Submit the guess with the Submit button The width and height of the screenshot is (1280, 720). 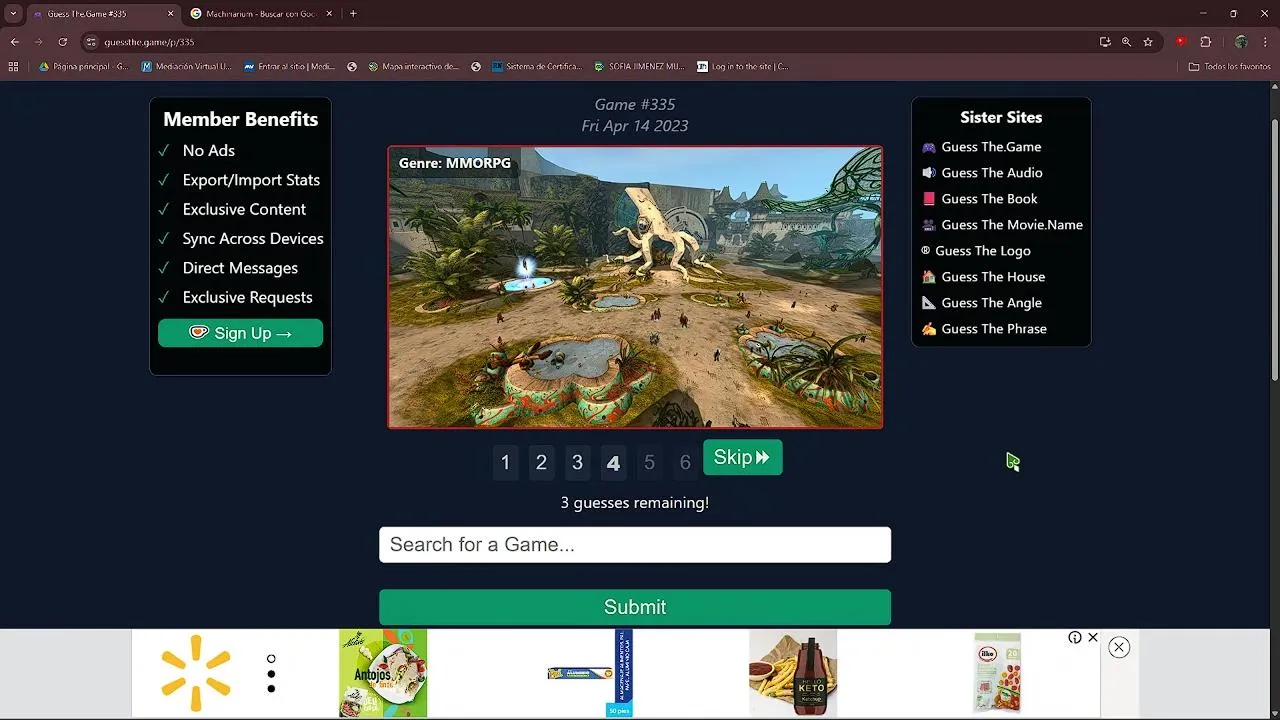pyautogui.click(x=635, y=607)
